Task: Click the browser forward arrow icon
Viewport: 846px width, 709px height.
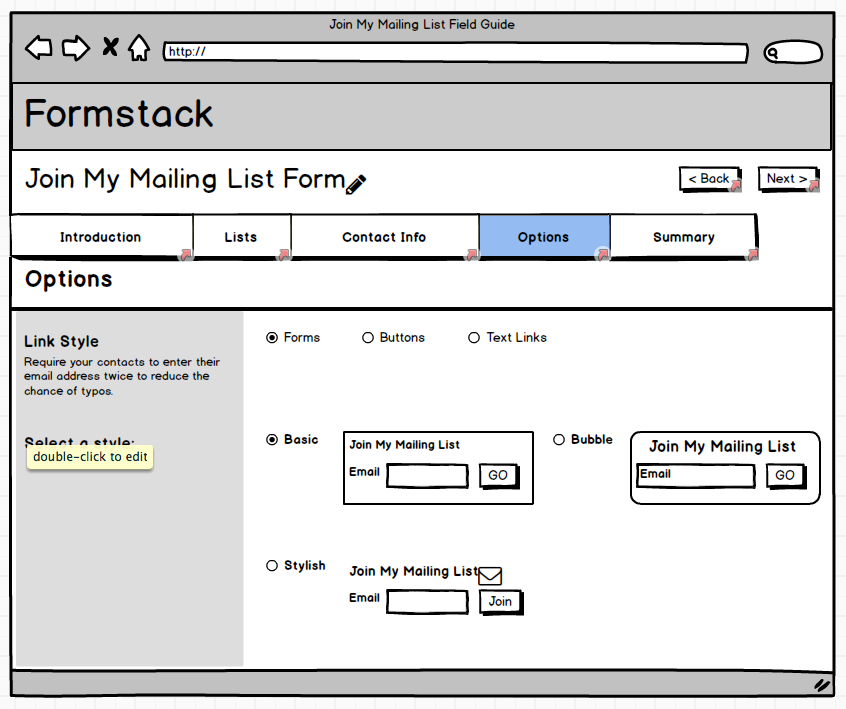Action: pos(76,47)
